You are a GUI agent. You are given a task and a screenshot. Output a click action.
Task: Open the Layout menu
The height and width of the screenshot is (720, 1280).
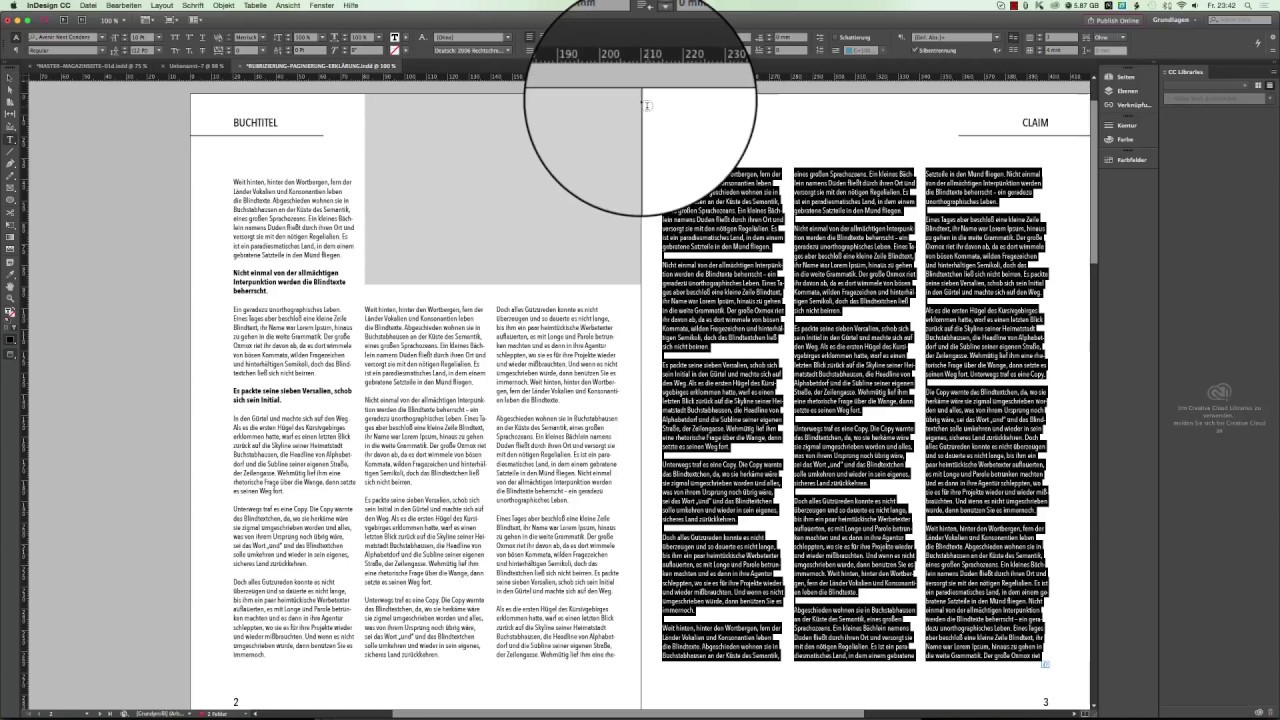click(x=162, y=6)
